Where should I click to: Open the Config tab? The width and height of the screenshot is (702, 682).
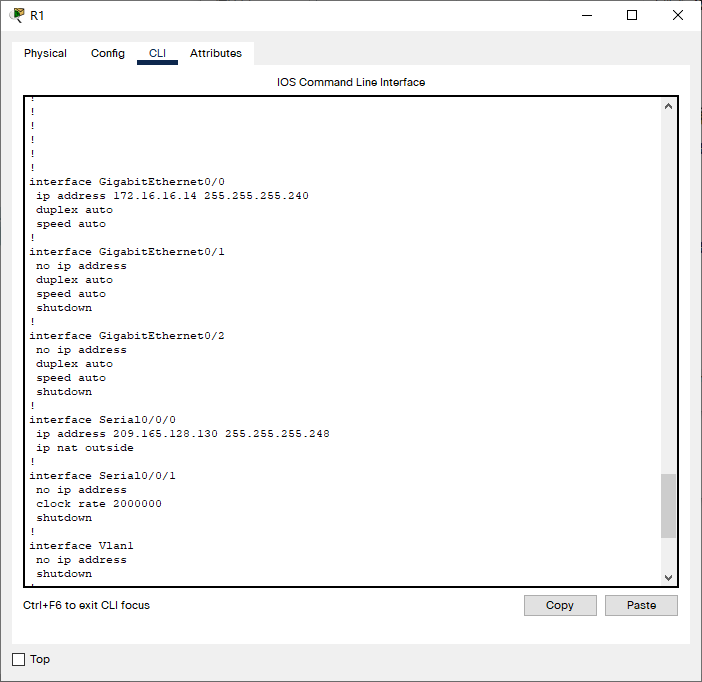pyautogui.click(x=108, y=53)
